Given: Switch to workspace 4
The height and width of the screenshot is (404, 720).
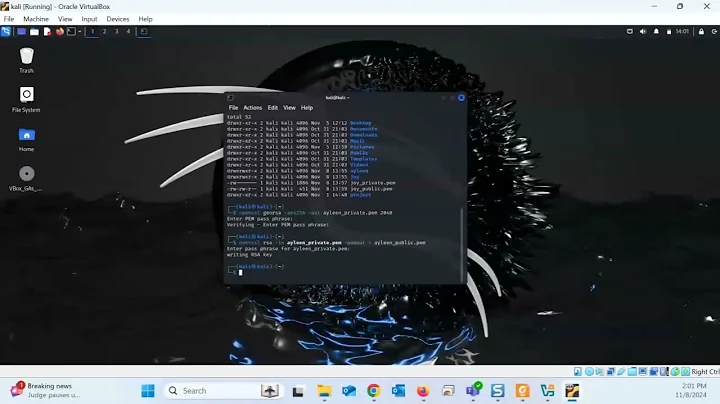Looking at the screenshot, I should click(128, 31).
